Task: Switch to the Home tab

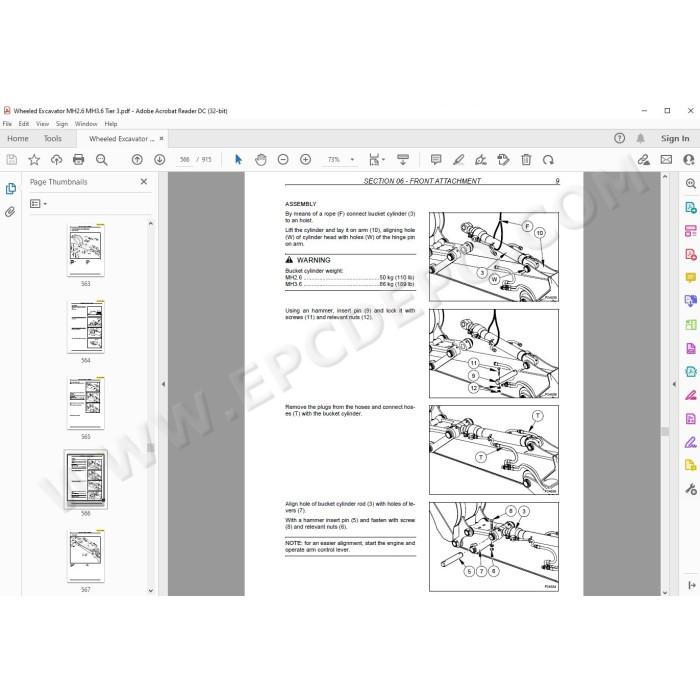Action: pos(18,139)
